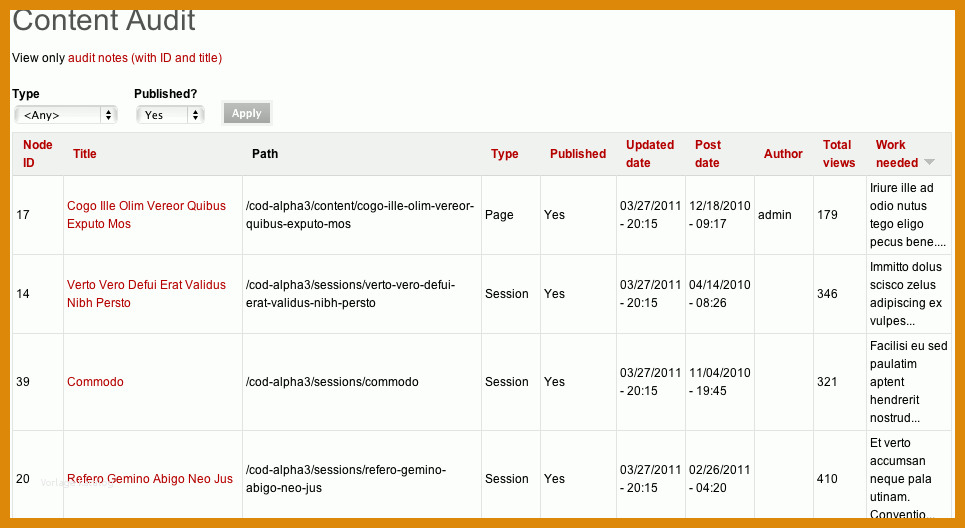
Task: Click post date 12/18/2010 - 09:17
Action: 719,215
